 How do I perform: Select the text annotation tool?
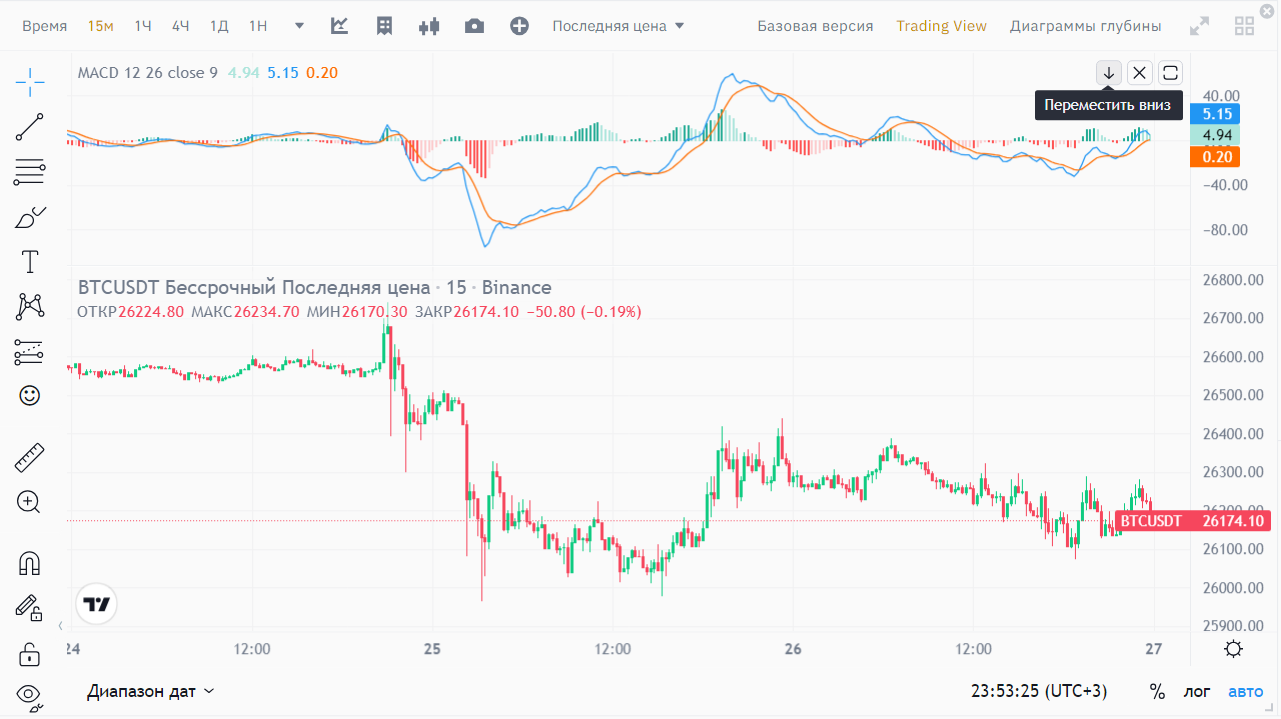[30, 262]
